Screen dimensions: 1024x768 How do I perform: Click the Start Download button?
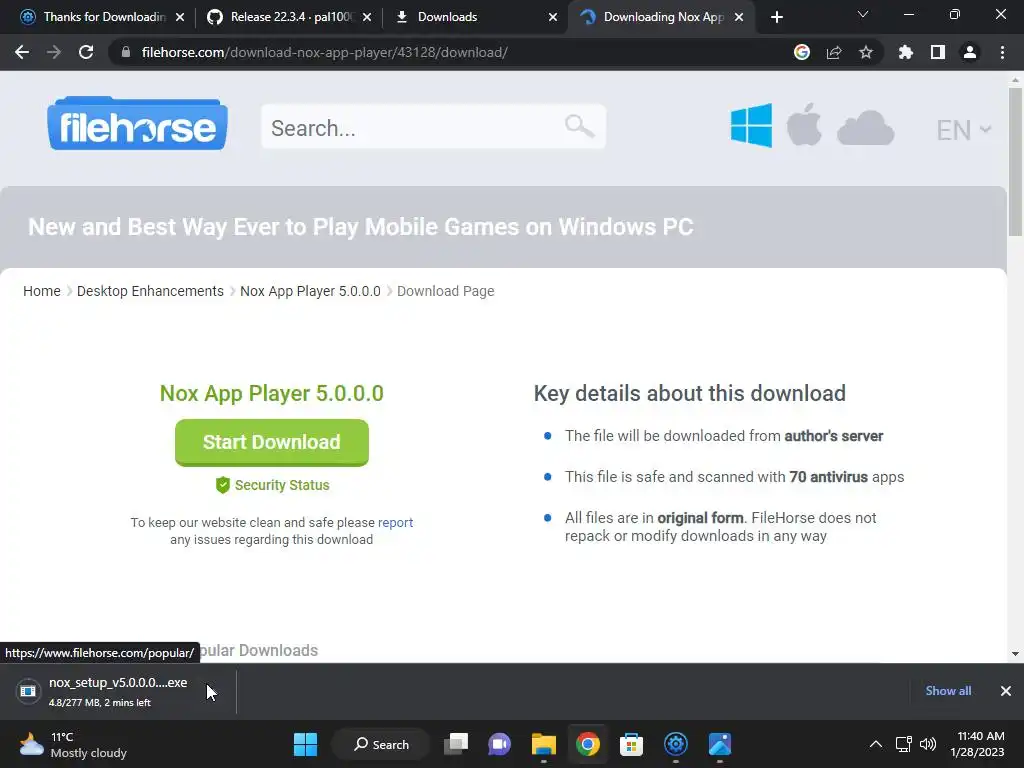click(272, 442)
